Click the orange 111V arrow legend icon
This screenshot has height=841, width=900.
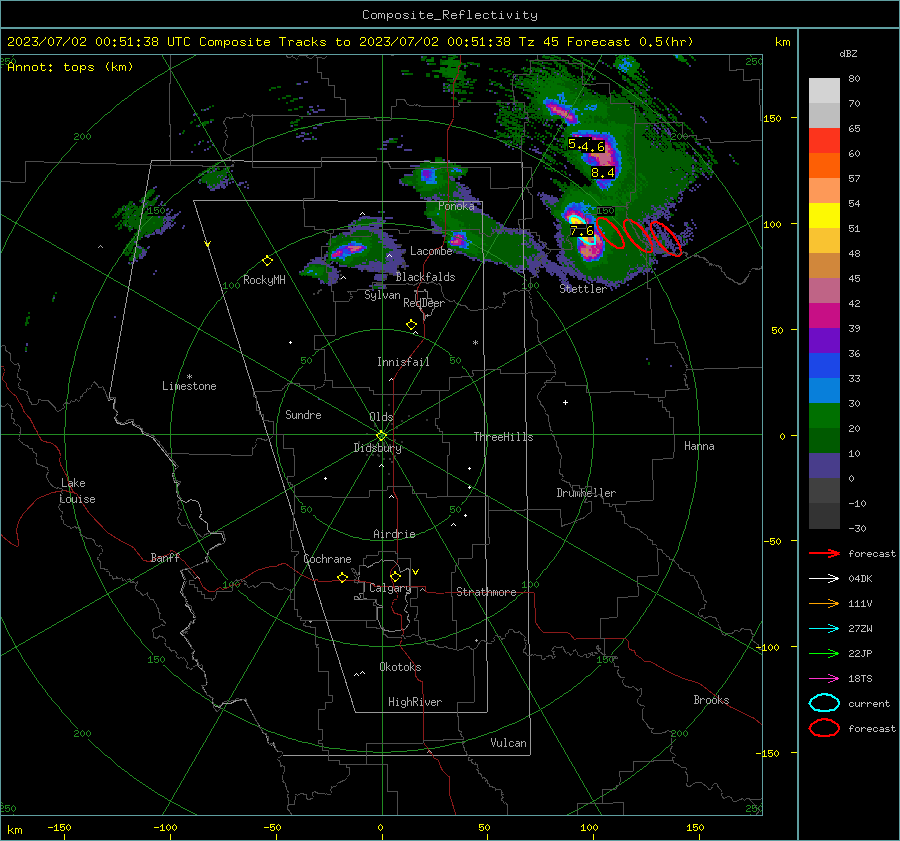point(824,603)
